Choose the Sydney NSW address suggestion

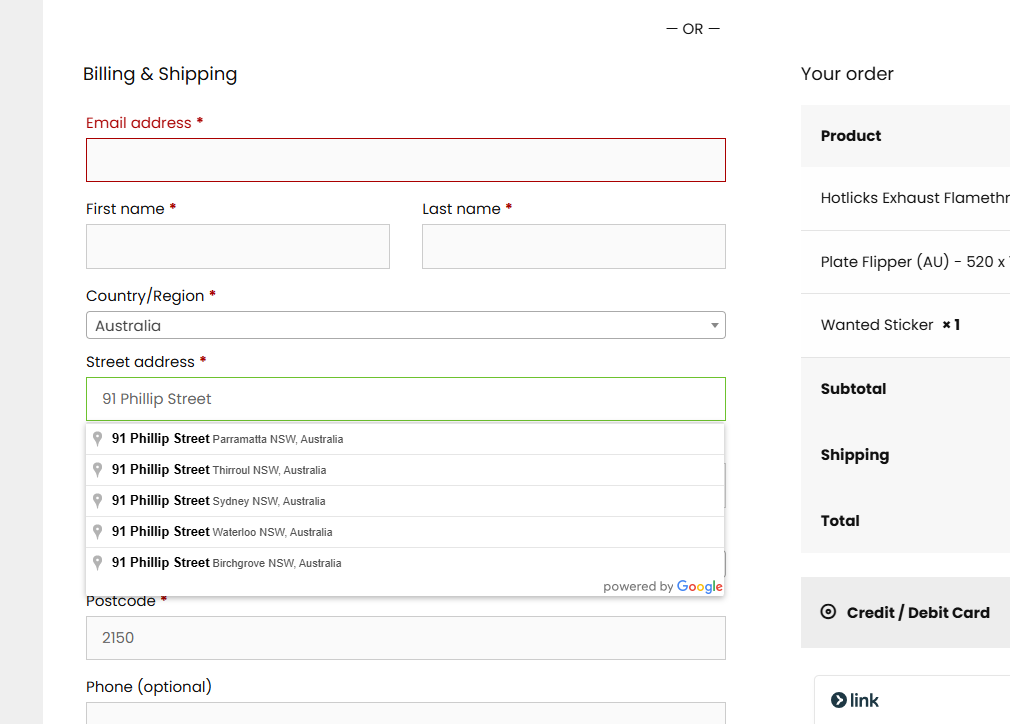point(405,500)
